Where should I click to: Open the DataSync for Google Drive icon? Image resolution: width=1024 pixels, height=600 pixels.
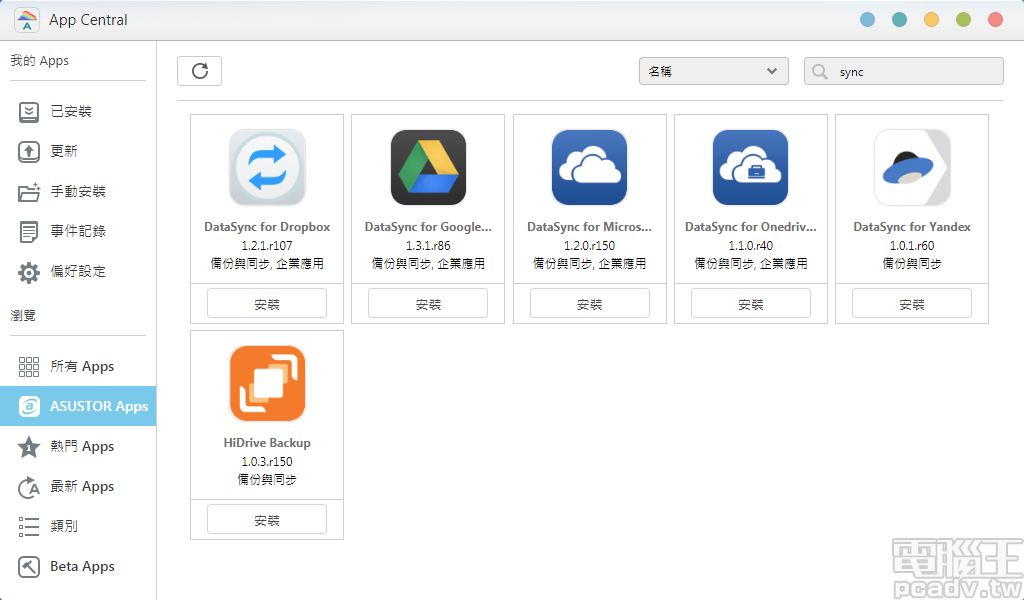click(428, 168)
